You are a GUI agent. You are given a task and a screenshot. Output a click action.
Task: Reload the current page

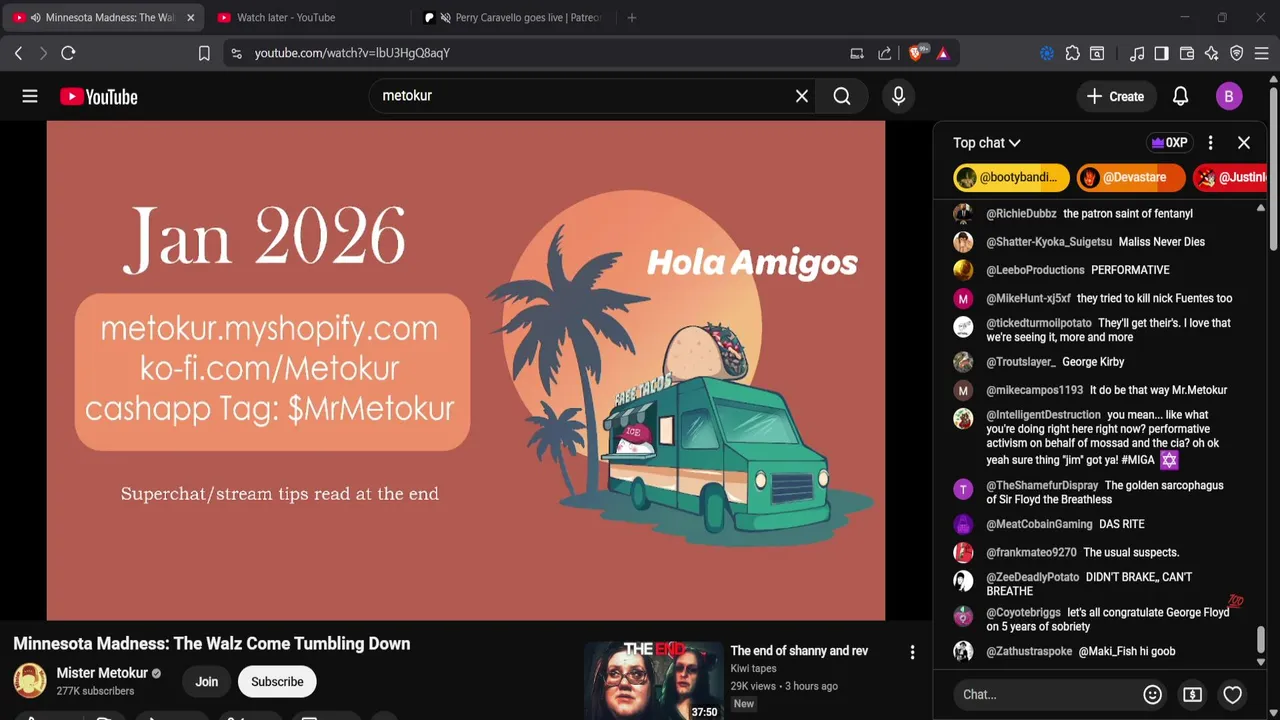point(68,53)
